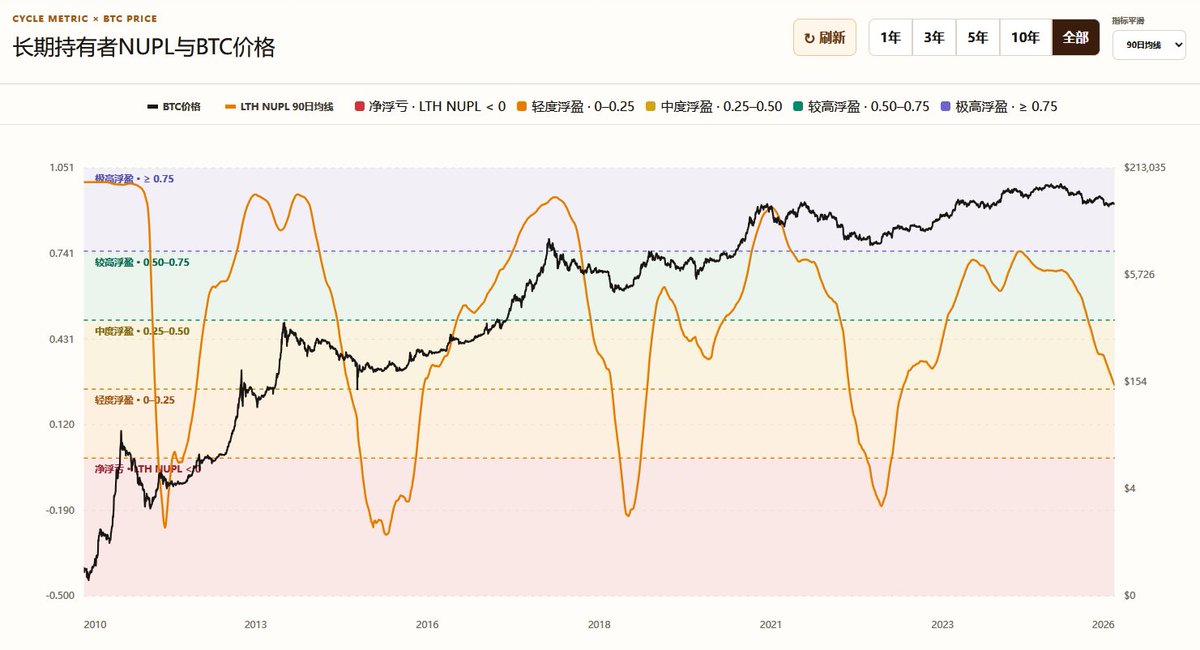
Task: Select the 3年 time range
Action: pos(934,38)
